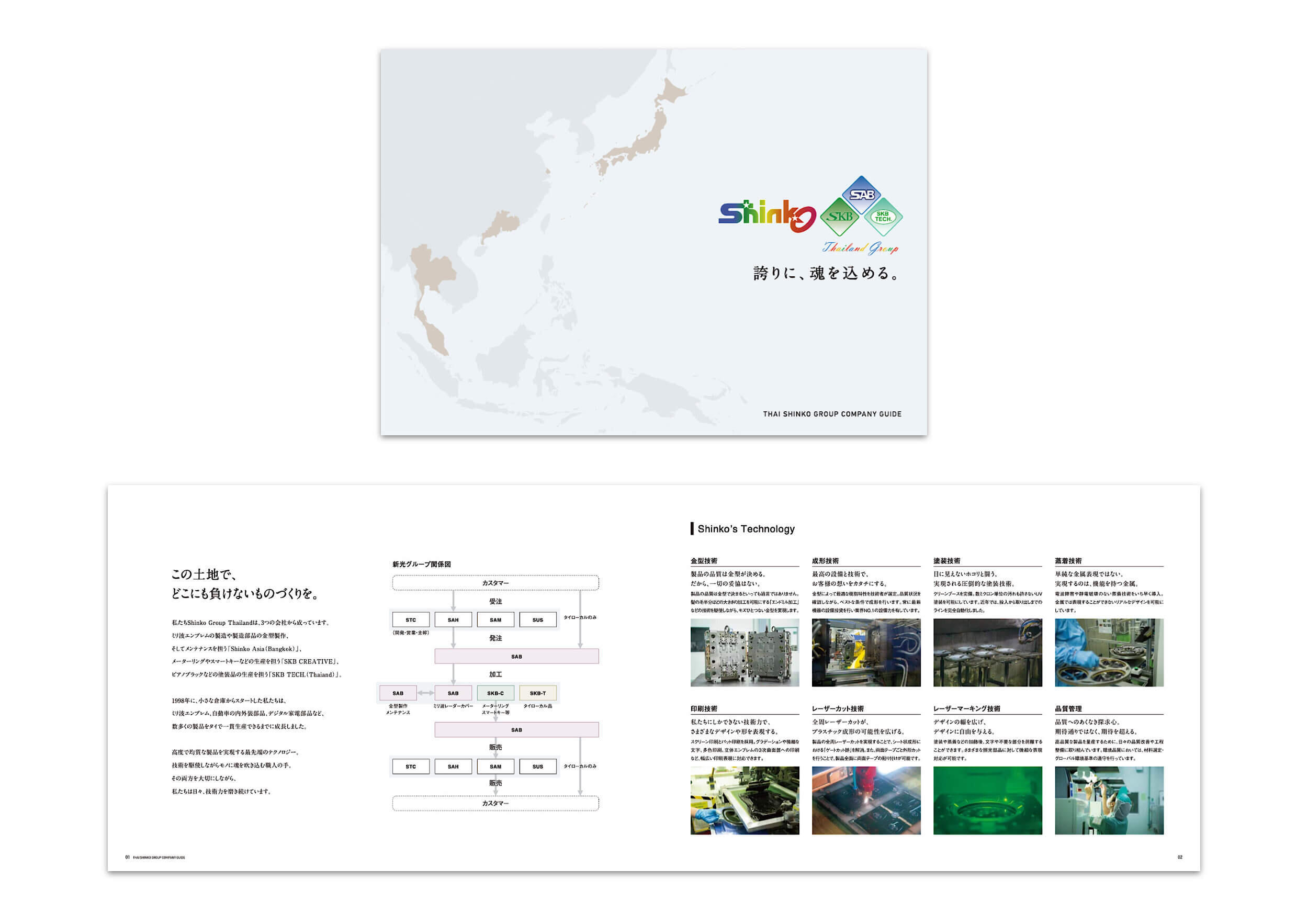The image size is (1308, 924).
Task: Click the yellow SKB-T box
Action: coord(538,693)
